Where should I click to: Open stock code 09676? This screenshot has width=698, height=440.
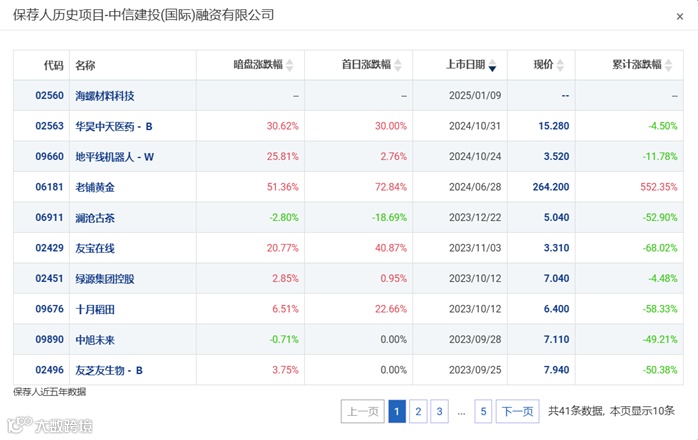pos(49,309)
